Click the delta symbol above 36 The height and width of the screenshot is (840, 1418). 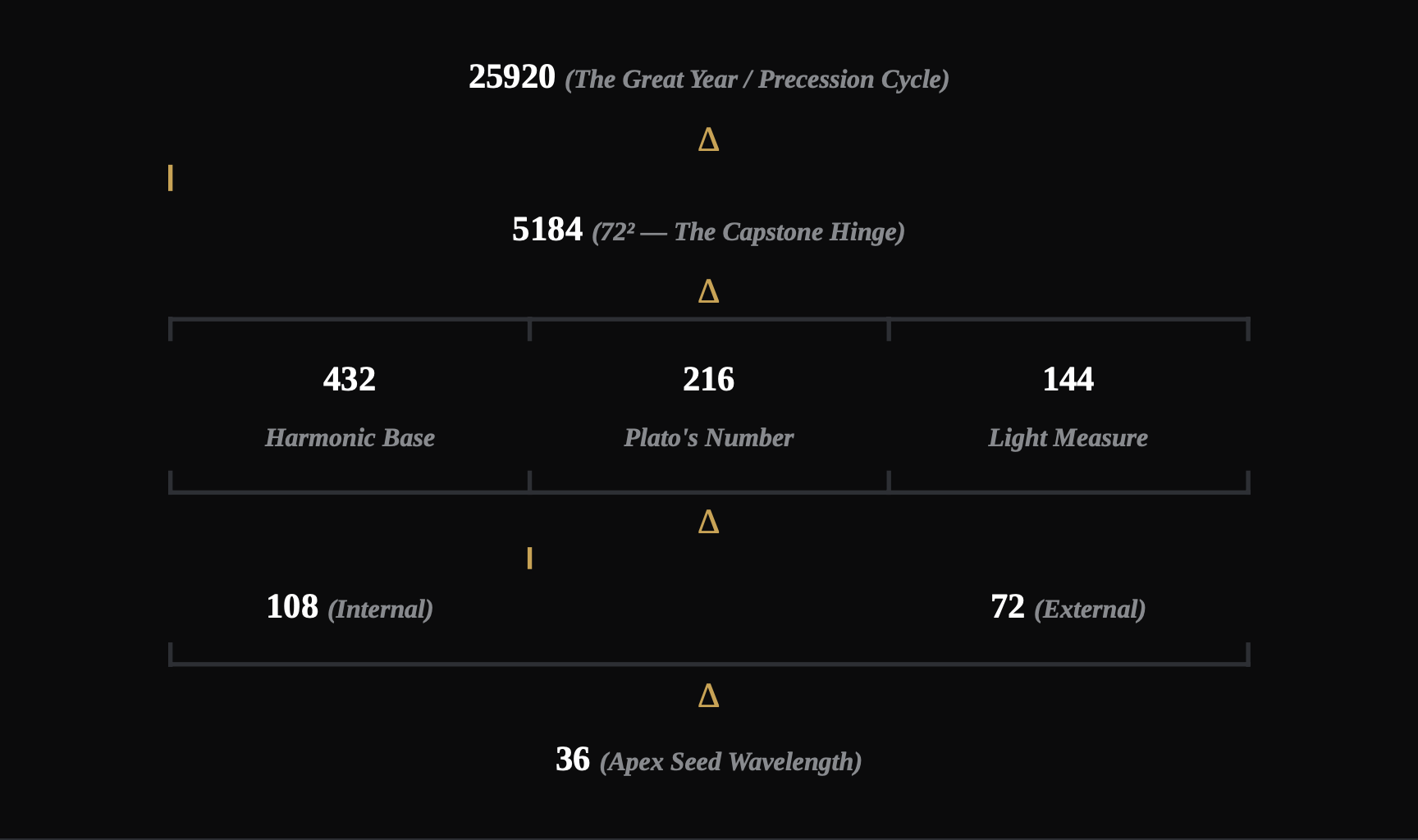(709, 696)
